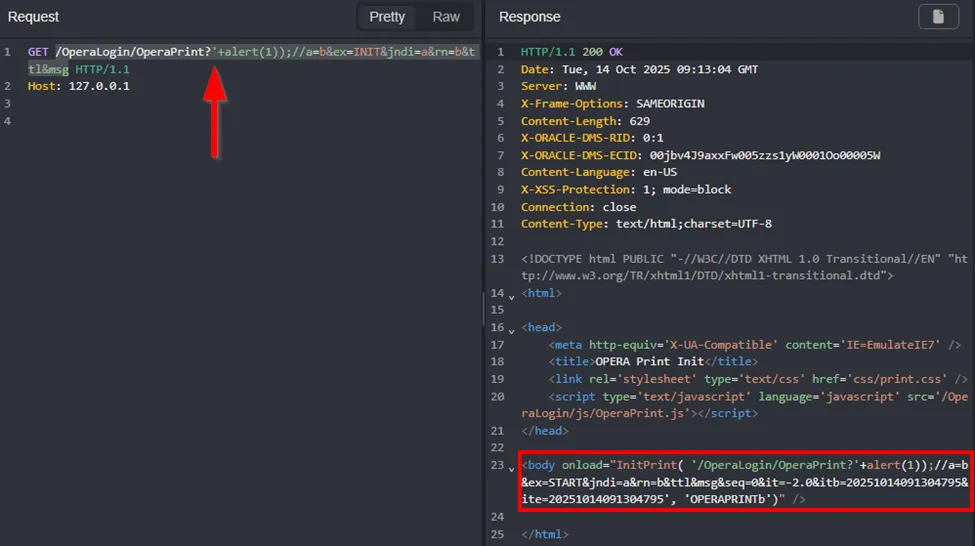Click the GET method in request line
Image resolution: width=975 pixels, height=546 pixels.
pos(38,52)
